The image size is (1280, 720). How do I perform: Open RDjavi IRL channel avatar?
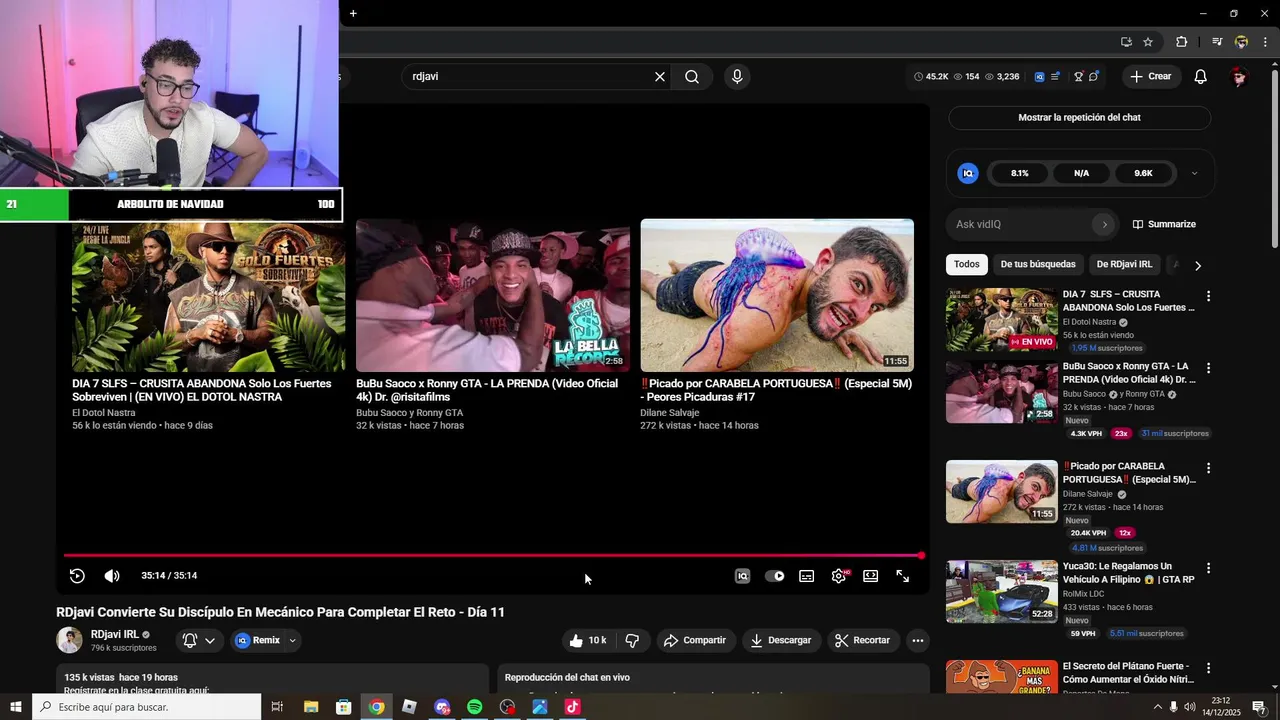[69, 640]
